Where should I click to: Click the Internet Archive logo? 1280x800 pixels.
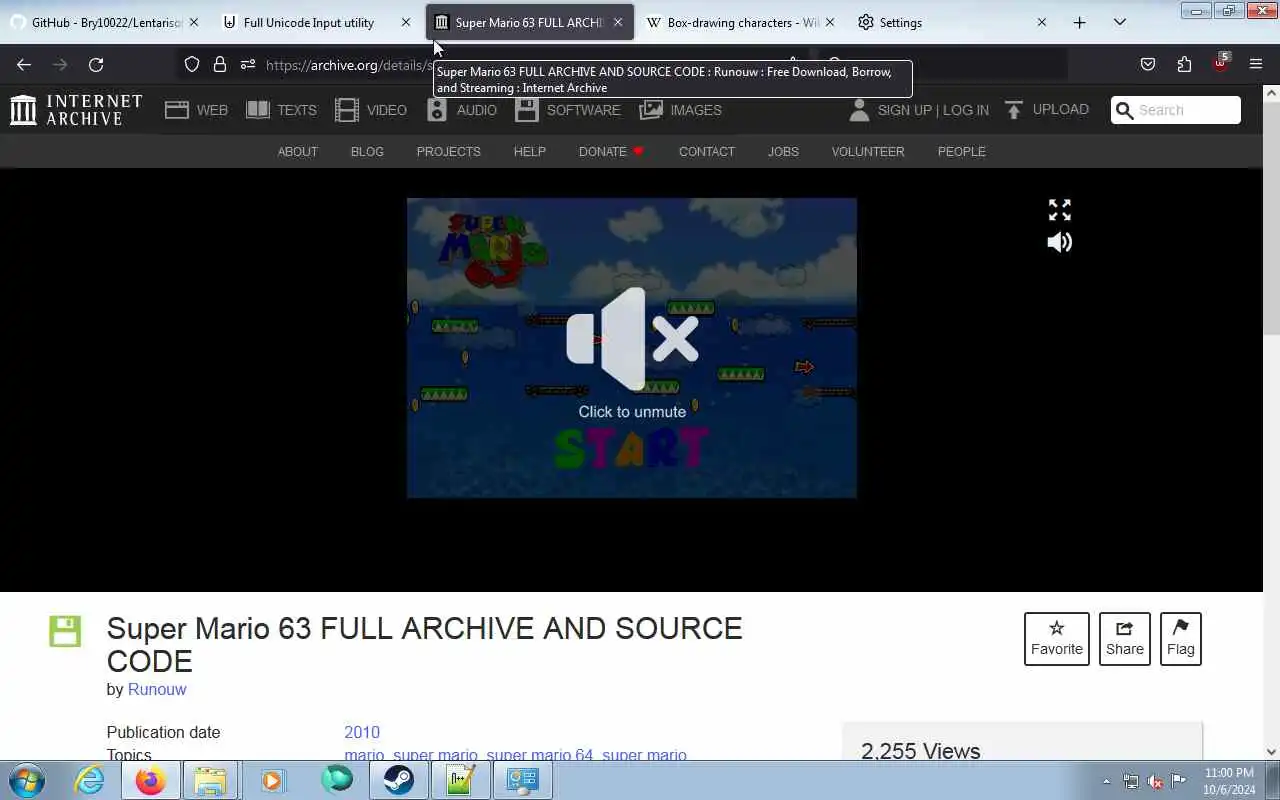tap(76, 110)
